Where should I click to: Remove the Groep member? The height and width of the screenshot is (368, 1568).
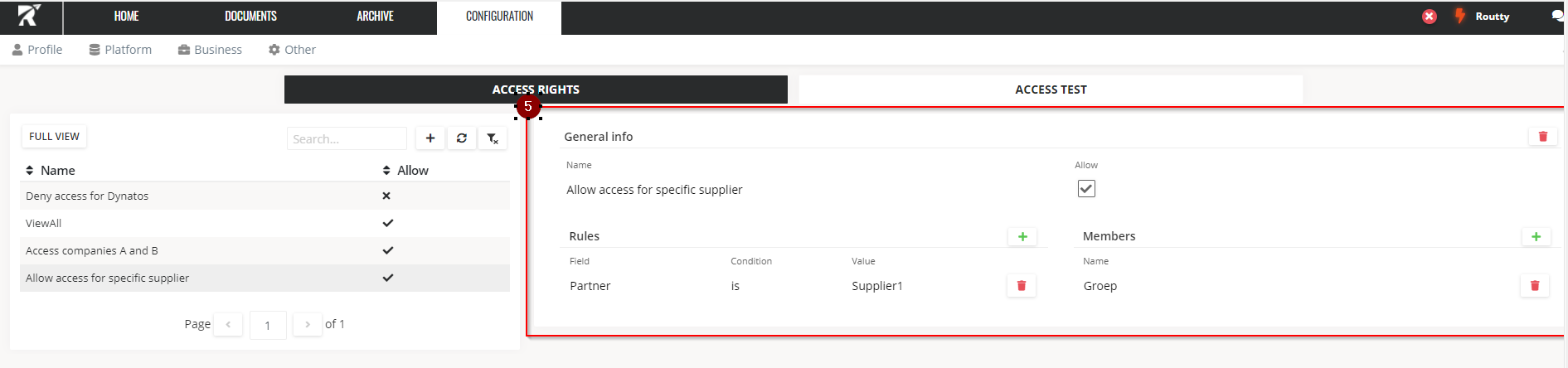[x=1534, y=286]
